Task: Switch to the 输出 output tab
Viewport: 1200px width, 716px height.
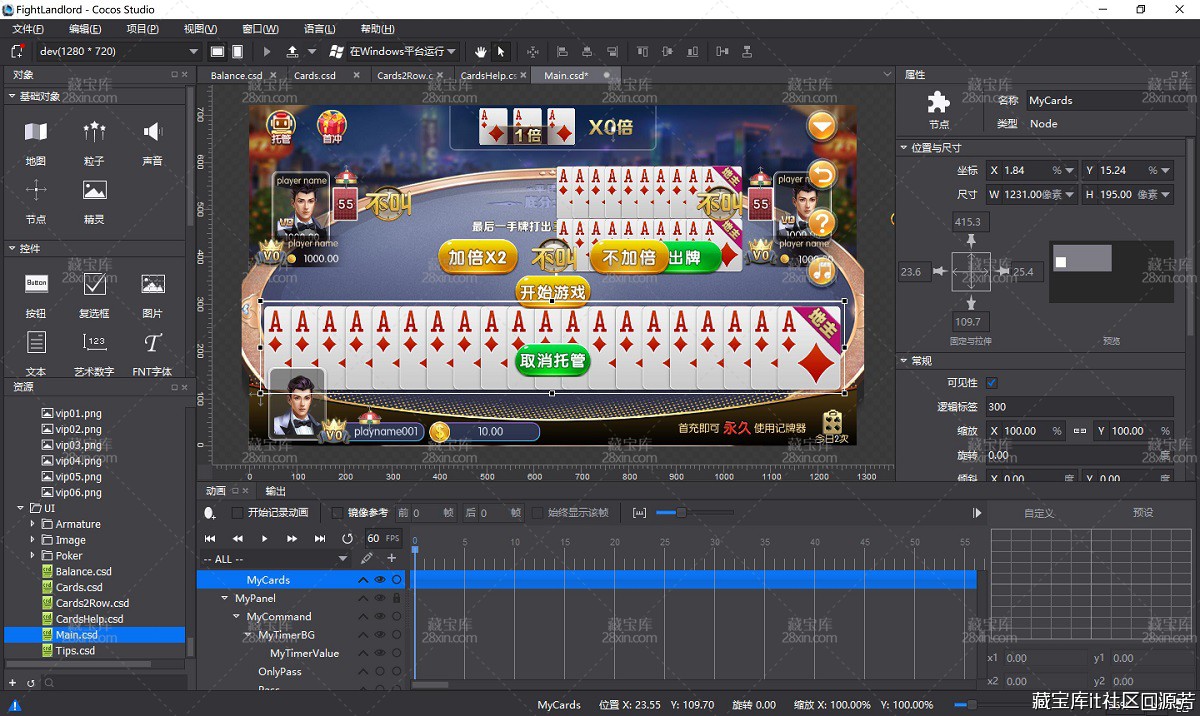Action: coord(275,491)
